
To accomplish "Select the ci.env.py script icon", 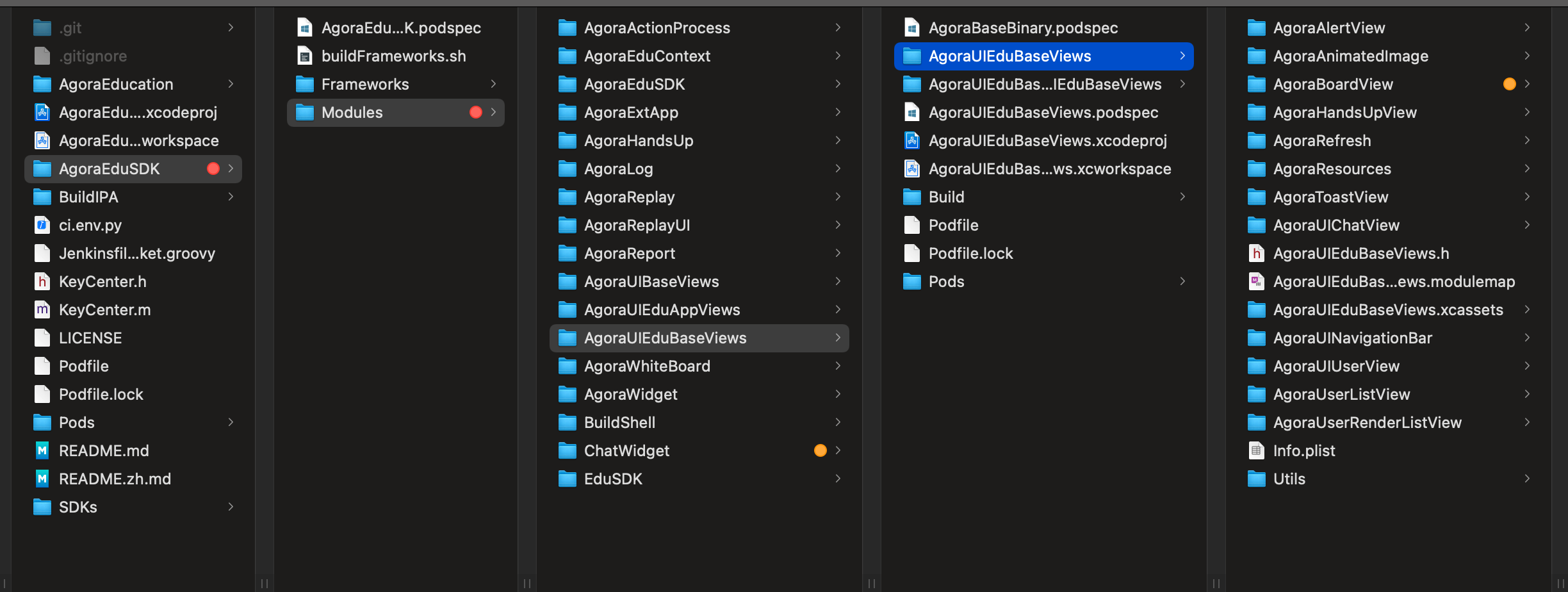I will coord(42,225).
